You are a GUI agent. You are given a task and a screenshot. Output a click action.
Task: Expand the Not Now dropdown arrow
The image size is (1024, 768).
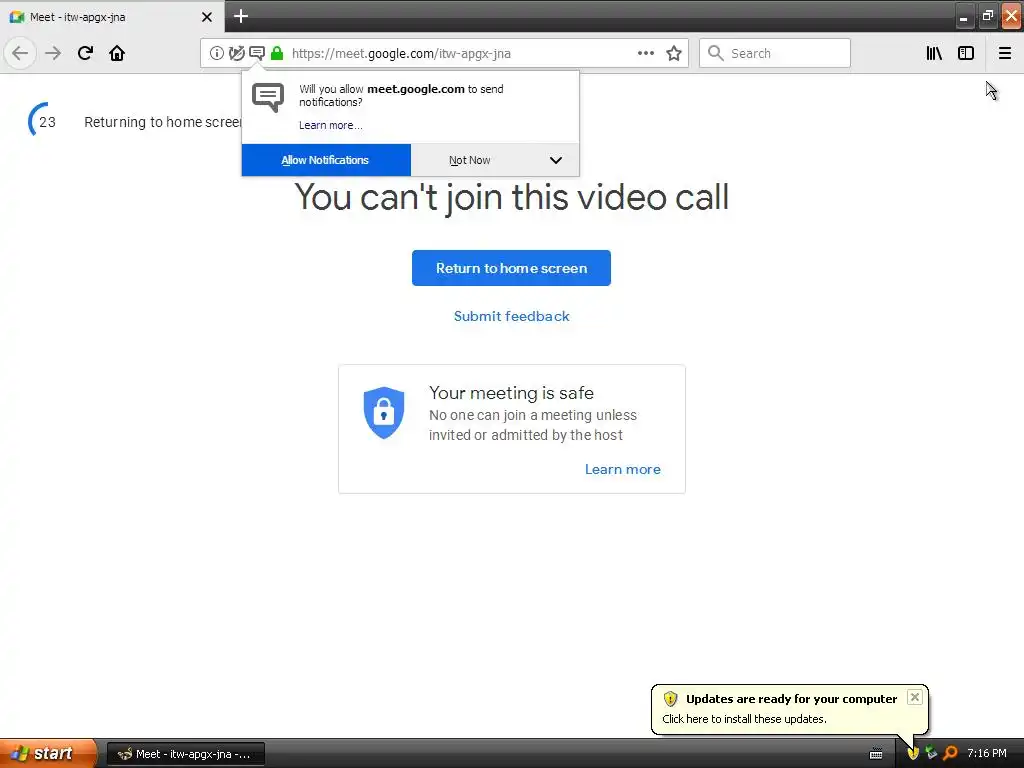[x=556, y=160]
